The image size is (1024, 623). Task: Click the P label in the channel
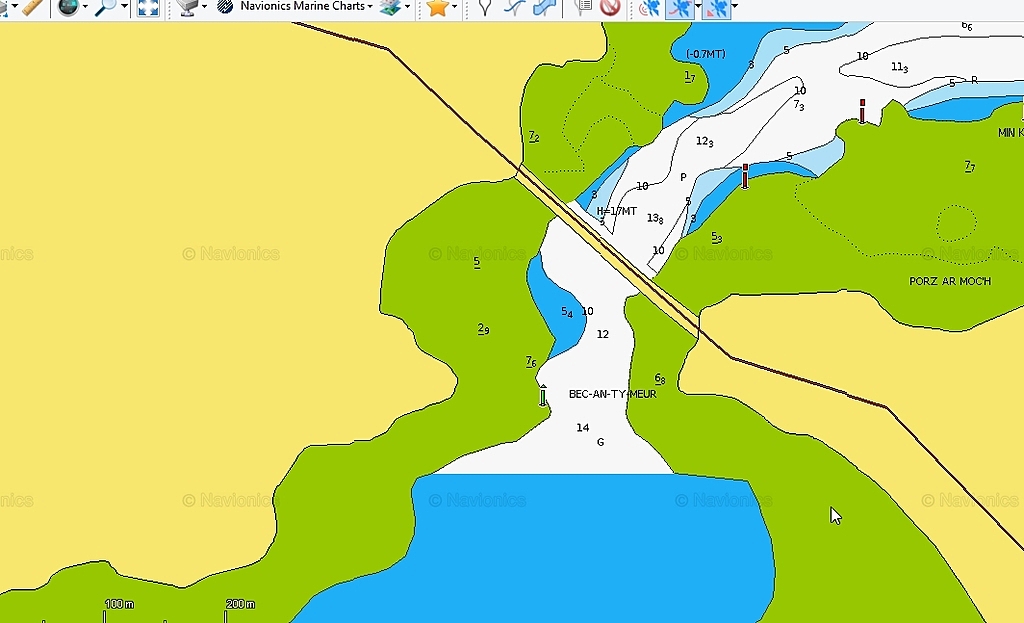point(683,177)
